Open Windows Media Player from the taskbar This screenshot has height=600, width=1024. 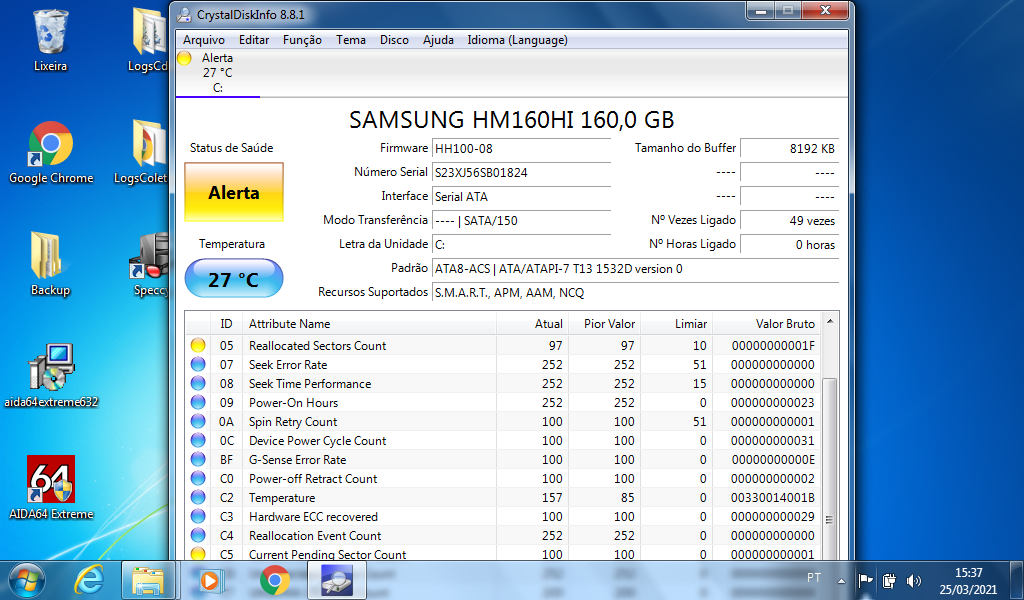211,580
